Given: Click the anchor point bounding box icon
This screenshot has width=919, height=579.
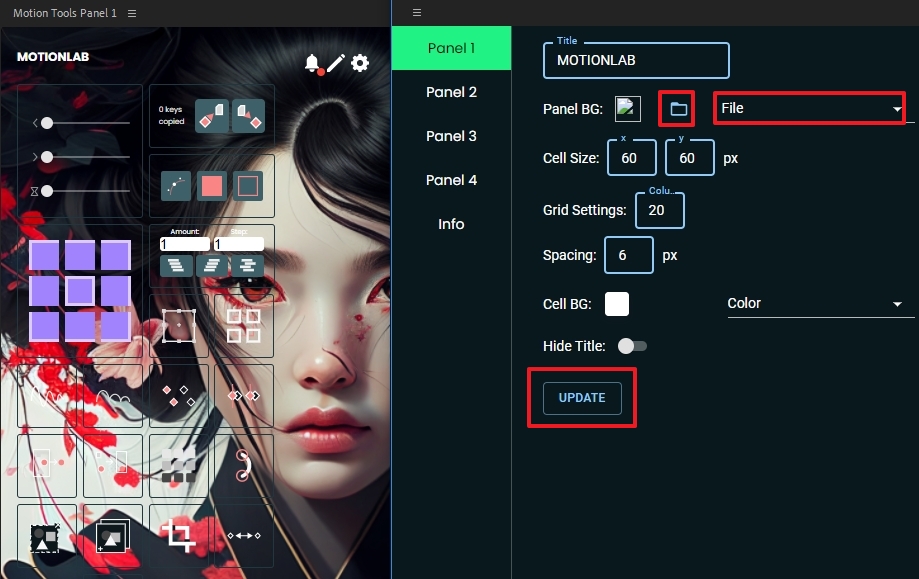Looking at the screenshot, I should [178, 325].
